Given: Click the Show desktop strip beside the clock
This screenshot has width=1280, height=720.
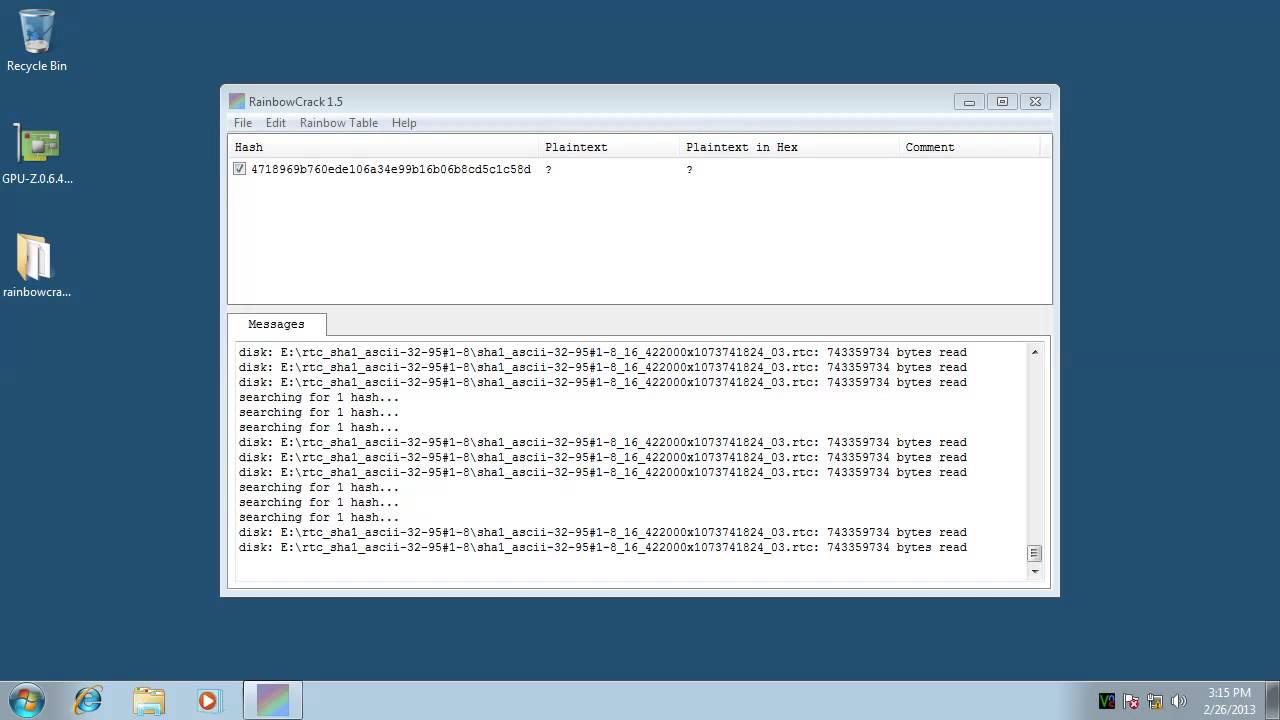Looking at the screenshot, I should click(1272, 700).
